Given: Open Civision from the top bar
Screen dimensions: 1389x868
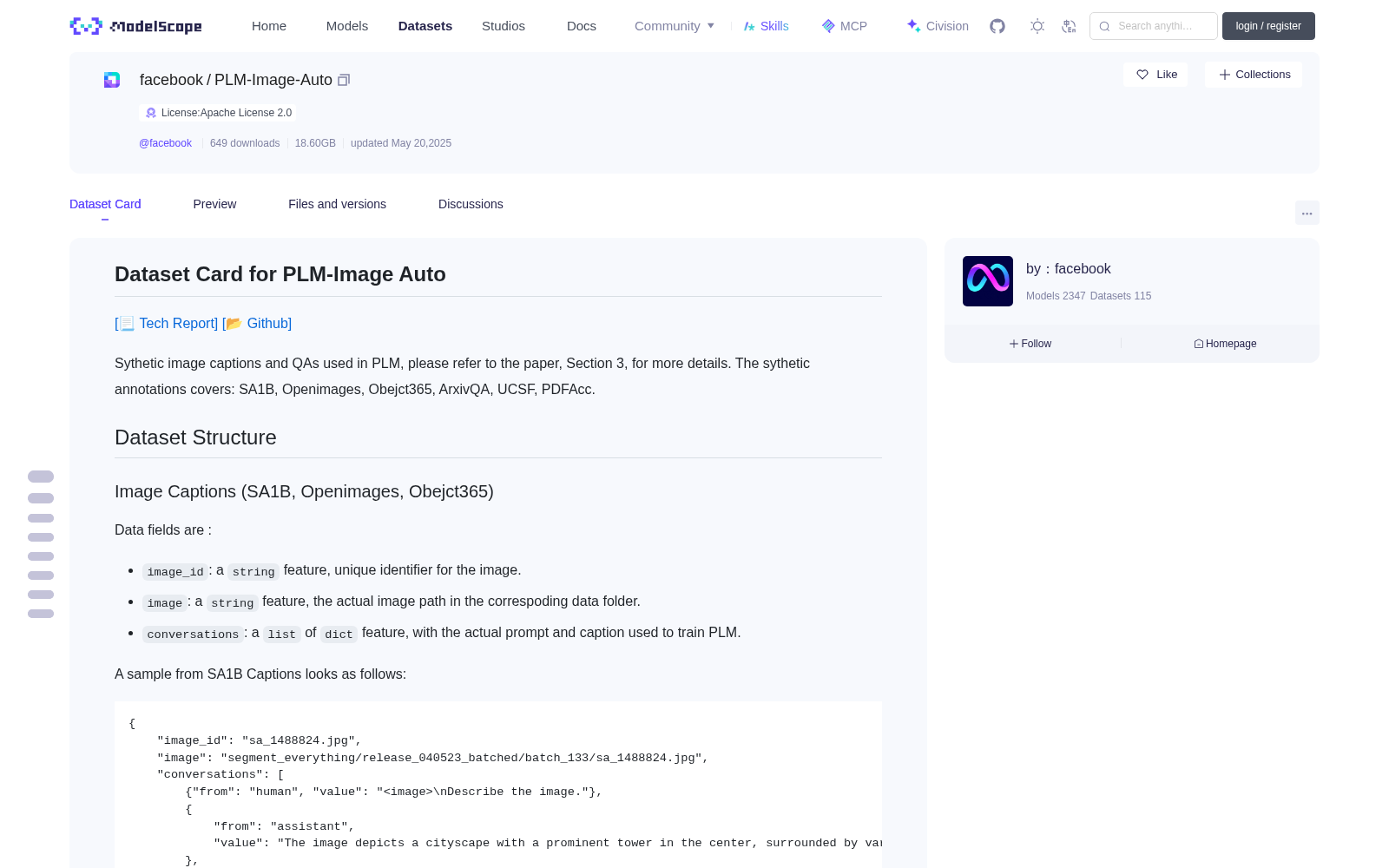Looking at the screenshot, I should click(938, 26).
